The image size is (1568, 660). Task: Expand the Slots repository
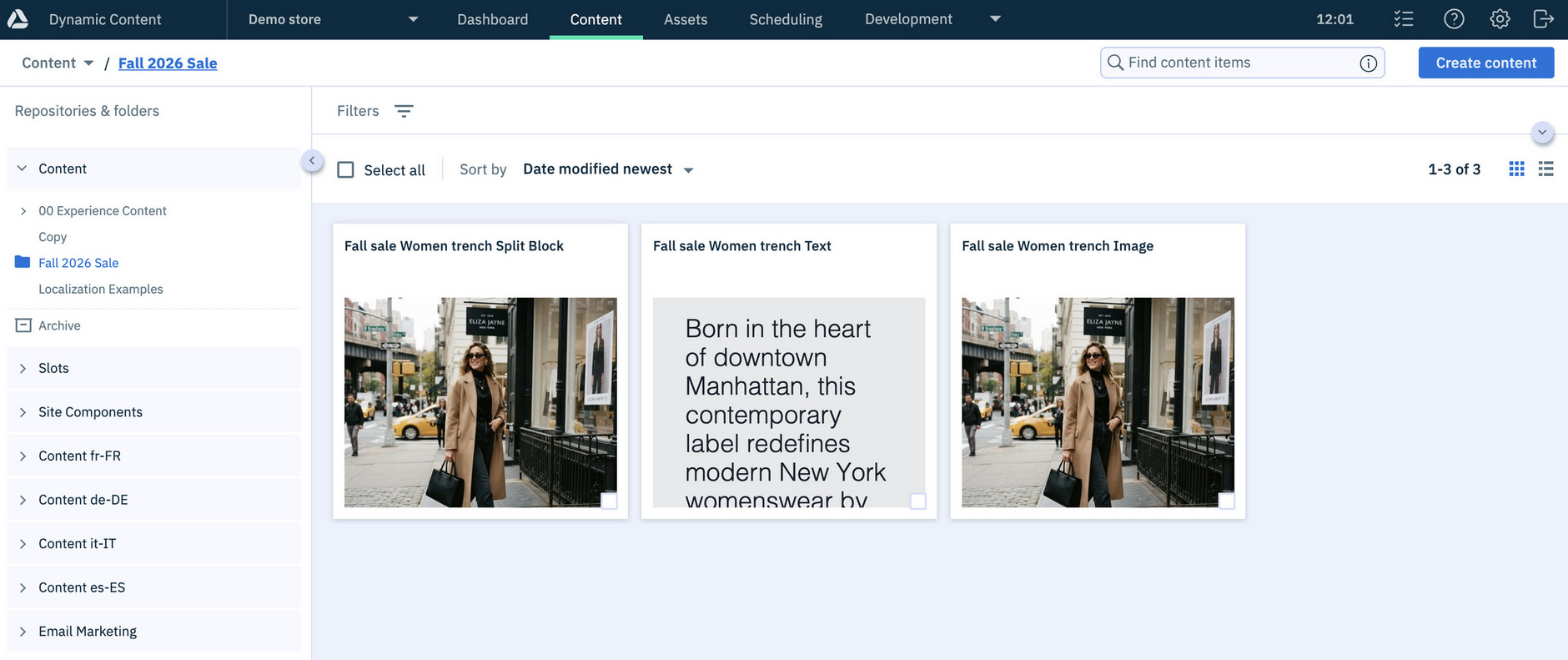pos(23,368)
